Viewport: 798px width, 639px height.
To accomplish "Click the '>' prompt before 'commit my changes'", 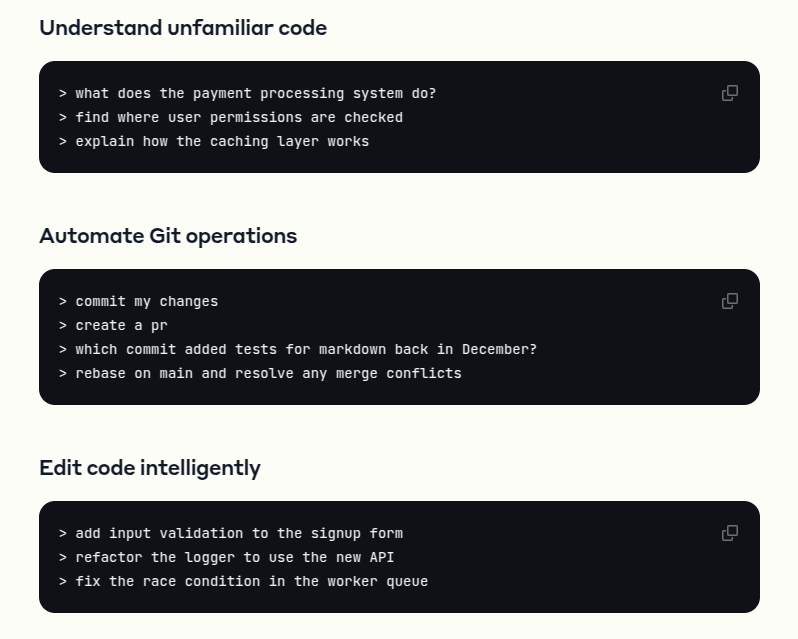I will (63, 301).
